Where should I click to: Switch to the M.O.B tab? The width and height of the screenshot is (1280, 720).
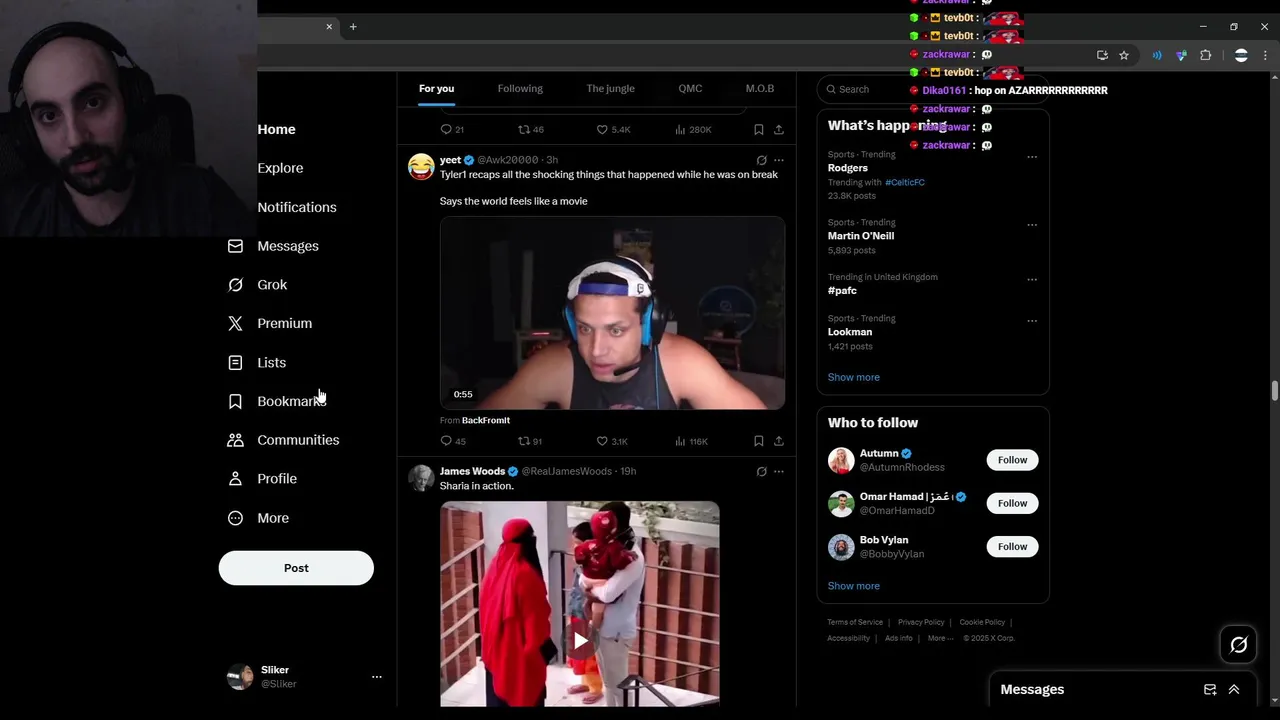point(760,89)
